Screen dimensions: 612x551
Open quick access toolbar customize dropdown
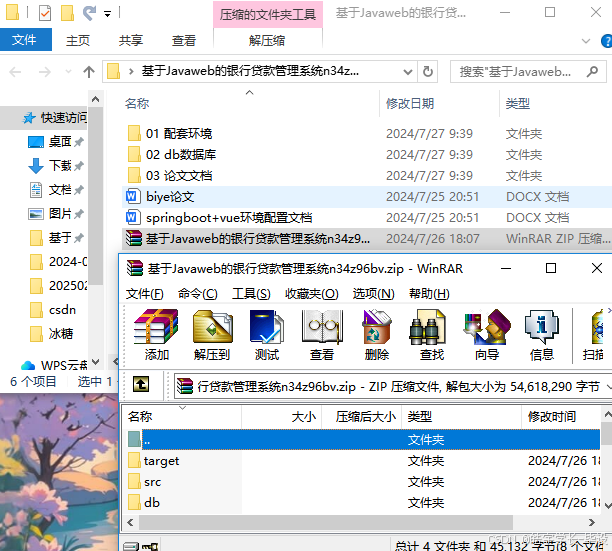click(107, 14)
